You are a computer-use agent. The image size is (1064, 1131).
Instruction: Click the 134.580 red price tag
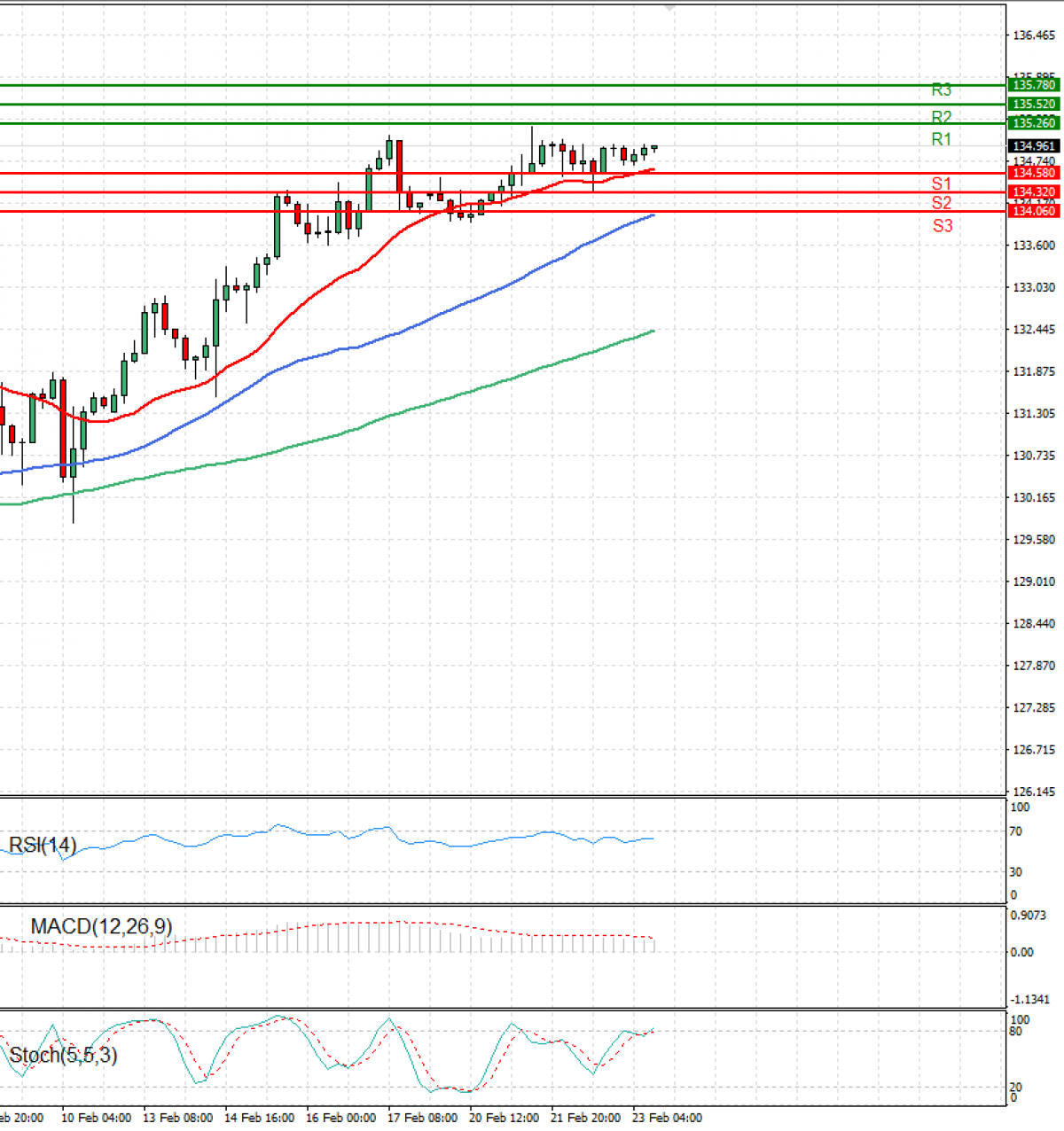click(1034, 174)
